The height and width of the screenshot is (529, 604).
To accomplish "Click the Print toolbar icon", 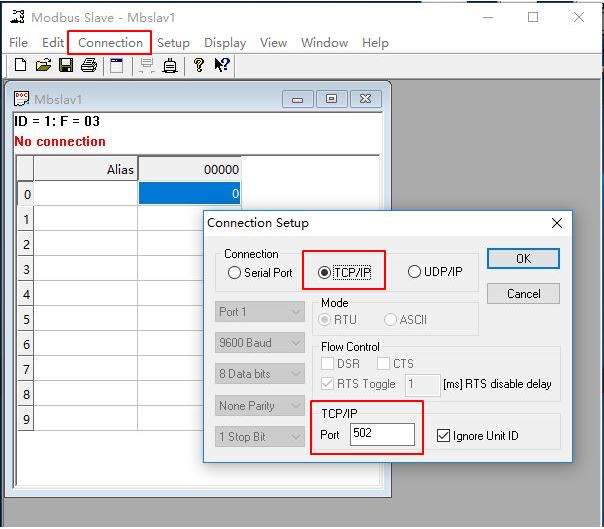I will tap(89, 65).
